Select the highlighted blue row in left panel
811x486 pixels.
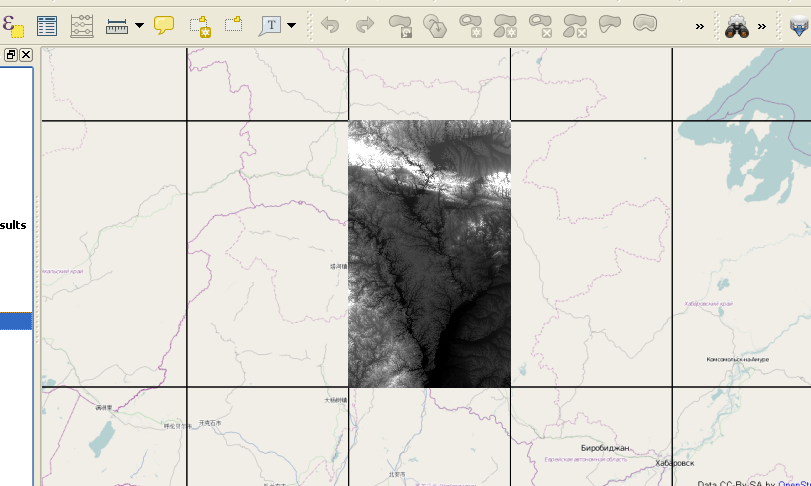tap(16, 321)
